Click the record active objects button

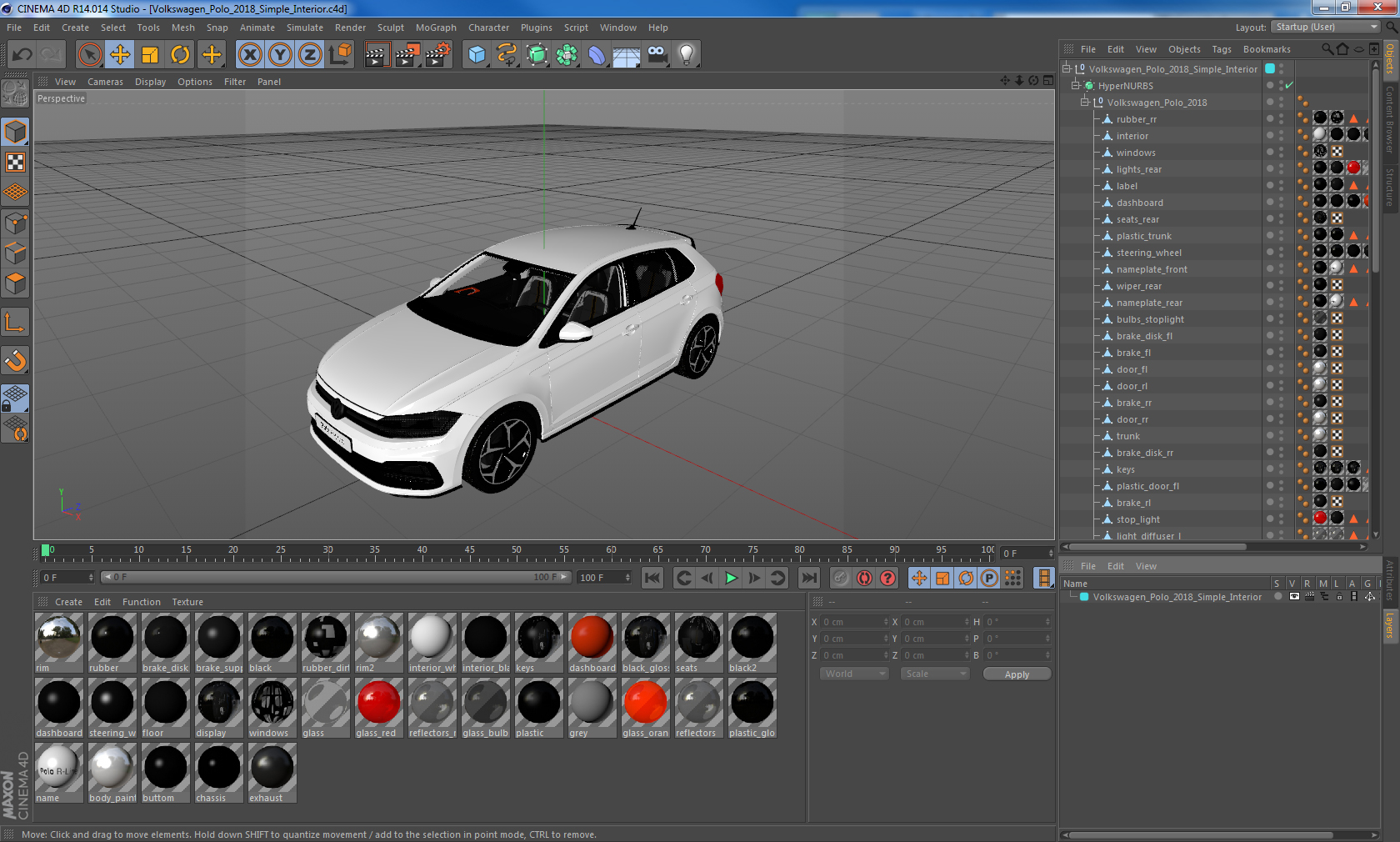pyautogui.click(x=841, y=578)
